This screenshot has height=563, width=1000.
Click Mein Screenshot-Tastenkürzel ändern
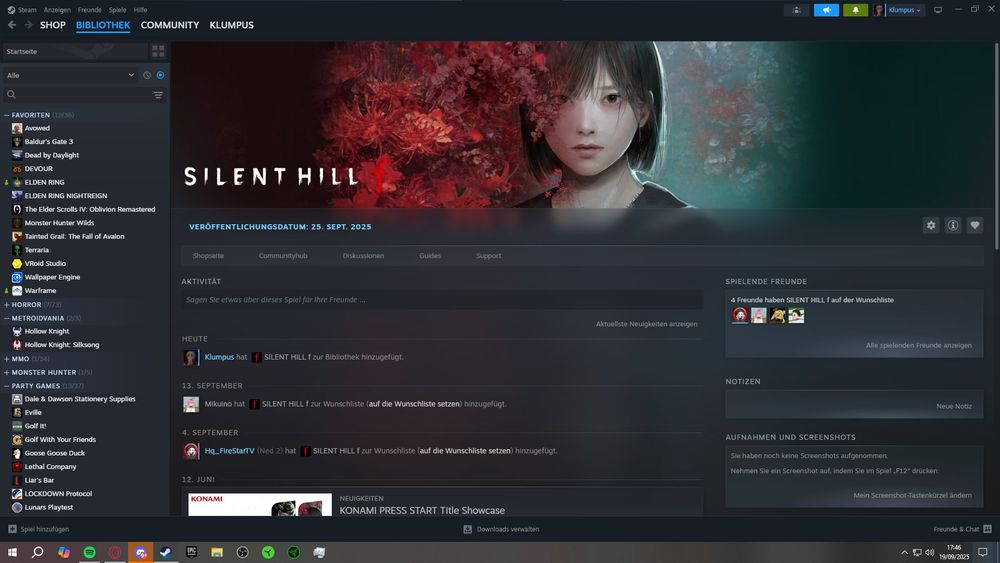pyautogui.click(x=912, y=495)
